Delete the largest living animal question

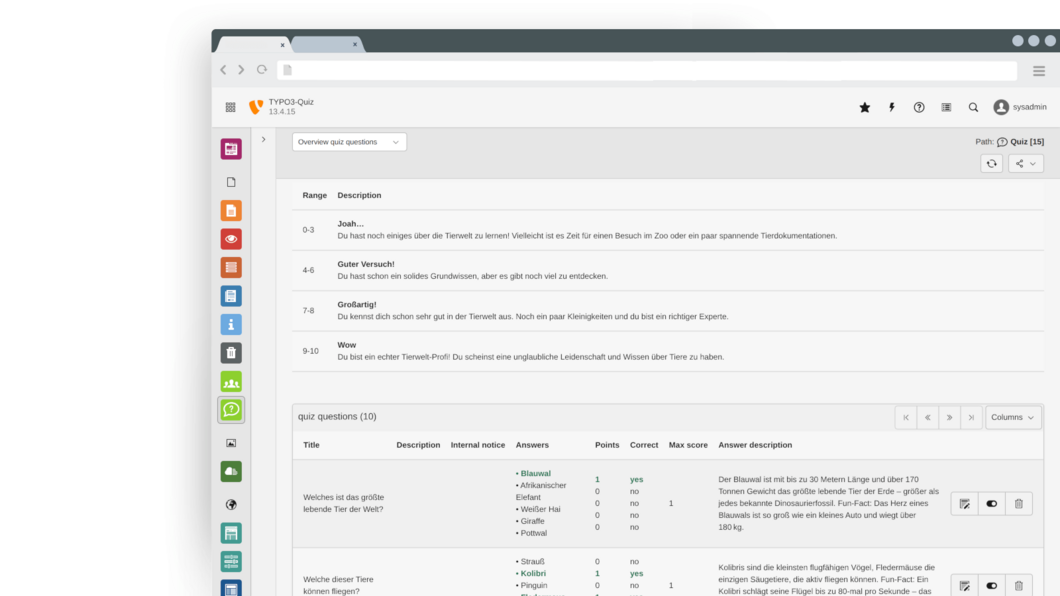coord(1018,504)
